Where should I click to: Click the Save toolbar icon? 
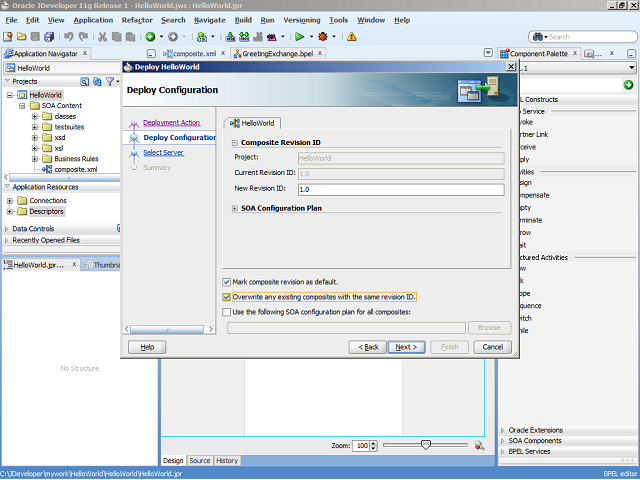(x=35, y=37)
